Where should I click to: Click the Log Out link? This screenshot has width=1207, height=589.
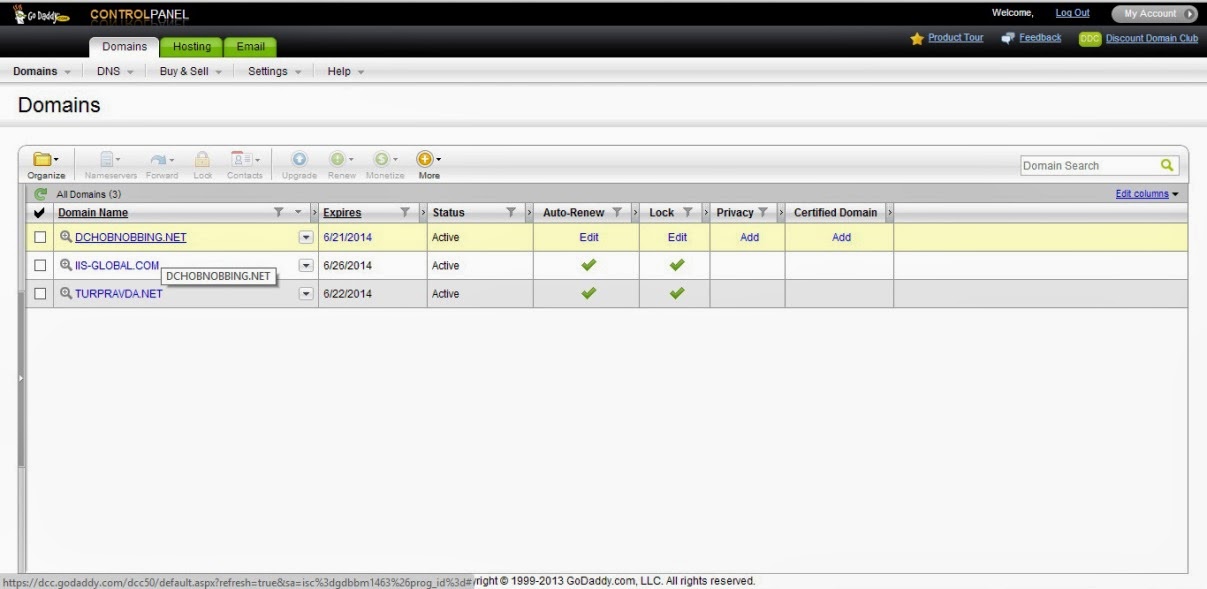click(x=1072, y=13)
